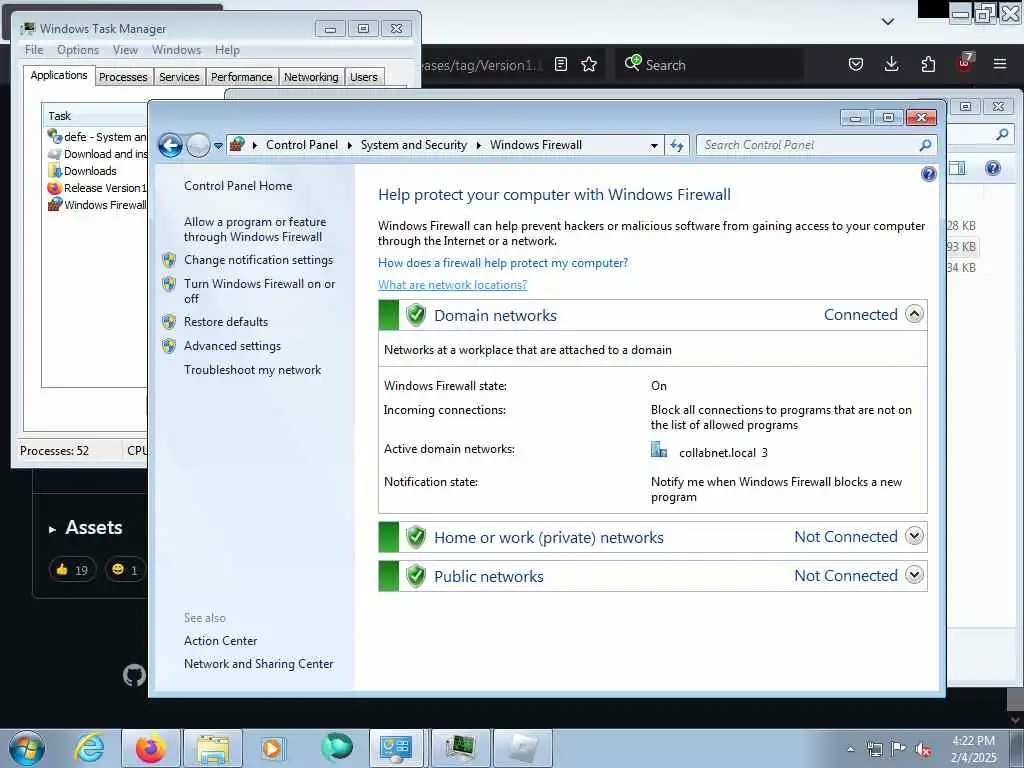Click the forward navigation arrow in Control Panel

pos(198,145)
